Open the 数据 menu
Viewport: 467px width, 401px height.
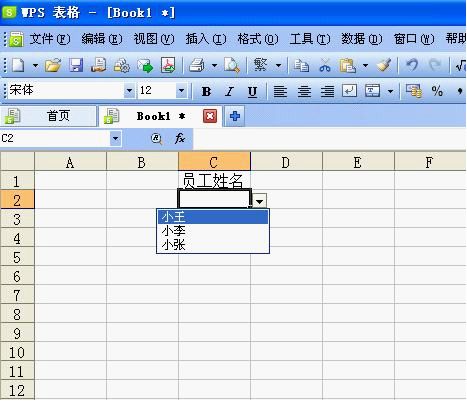coord(361,39)
